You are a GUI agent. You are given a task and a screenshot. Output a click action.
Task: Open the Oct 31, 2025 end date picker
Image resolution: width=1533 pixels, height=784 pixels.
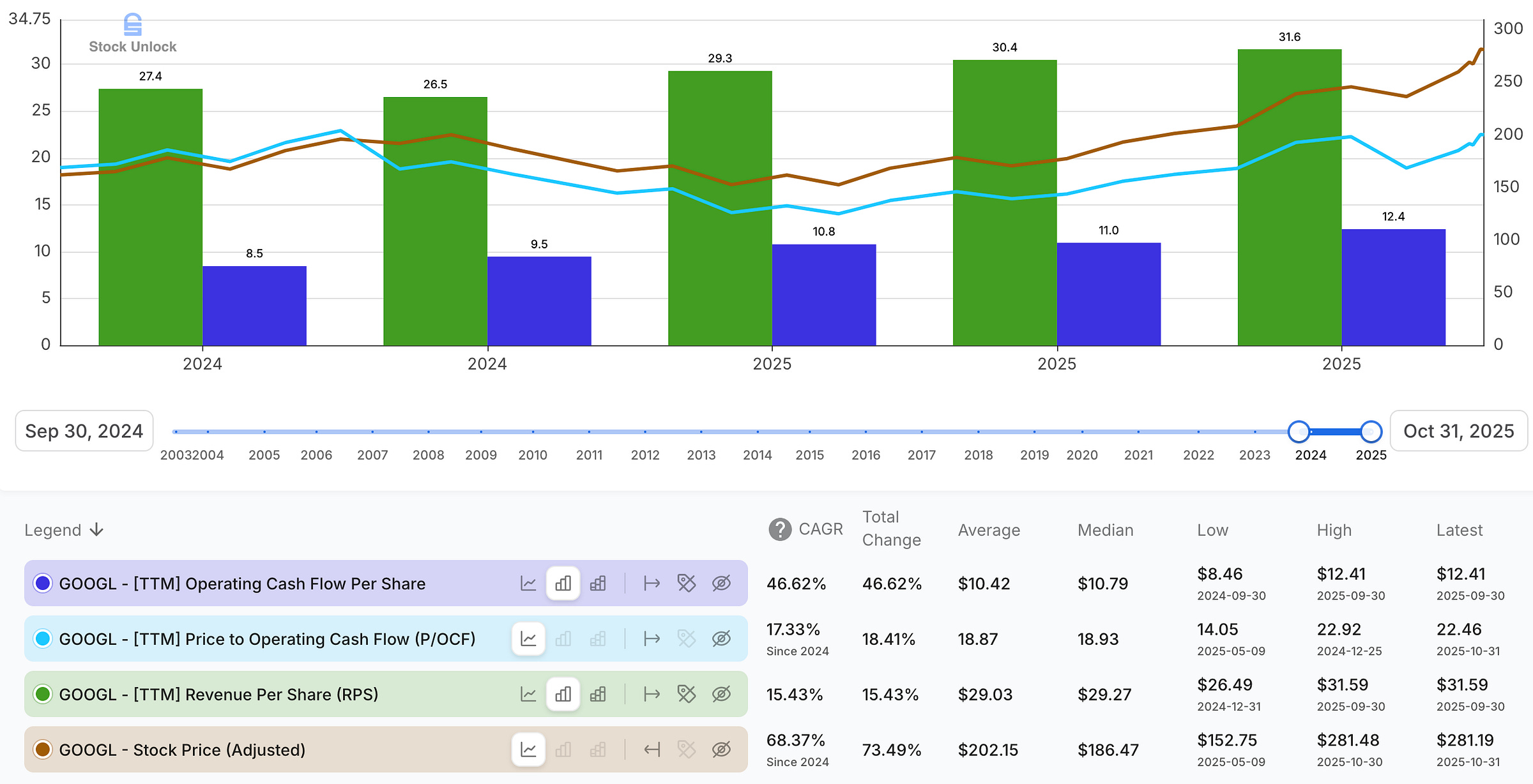(1458, 431)
